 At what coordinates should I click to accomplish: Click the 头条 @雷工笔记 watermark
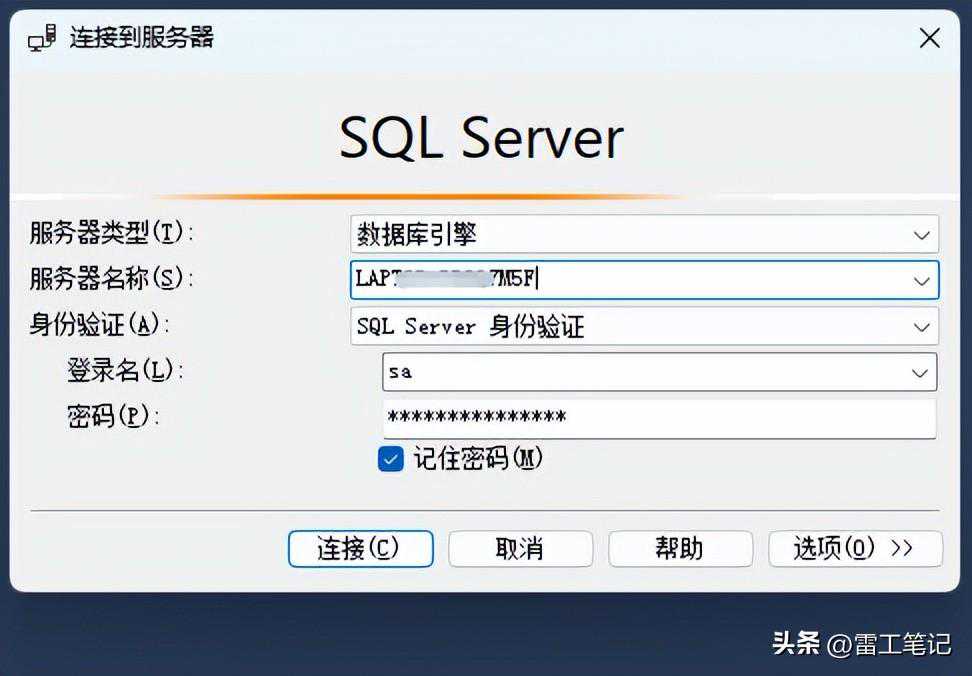point(861,644)
